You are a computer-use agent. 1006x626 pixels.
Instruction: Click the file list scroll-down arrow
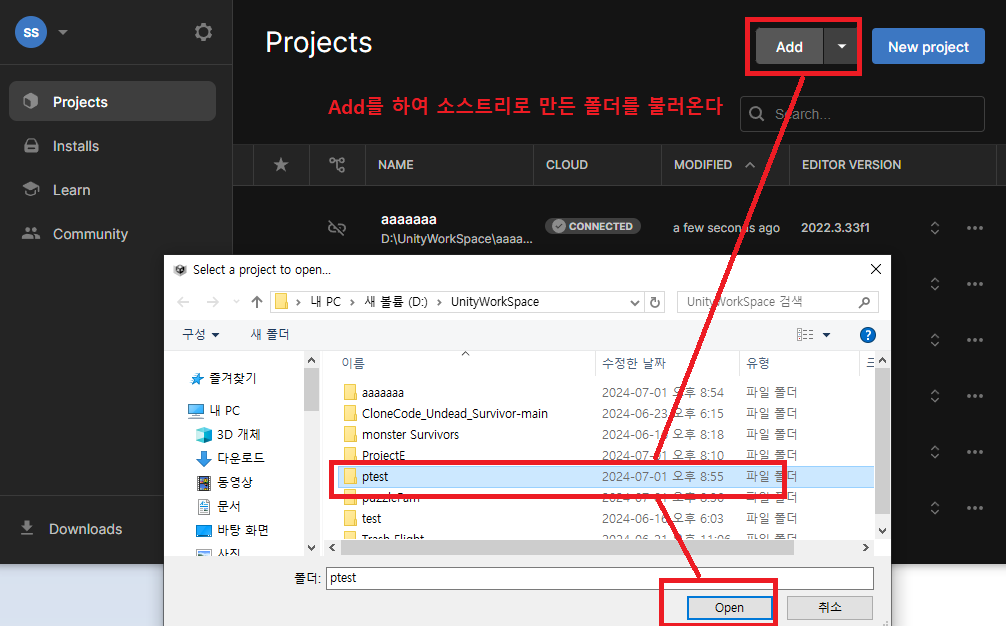[x=882, y=530]
